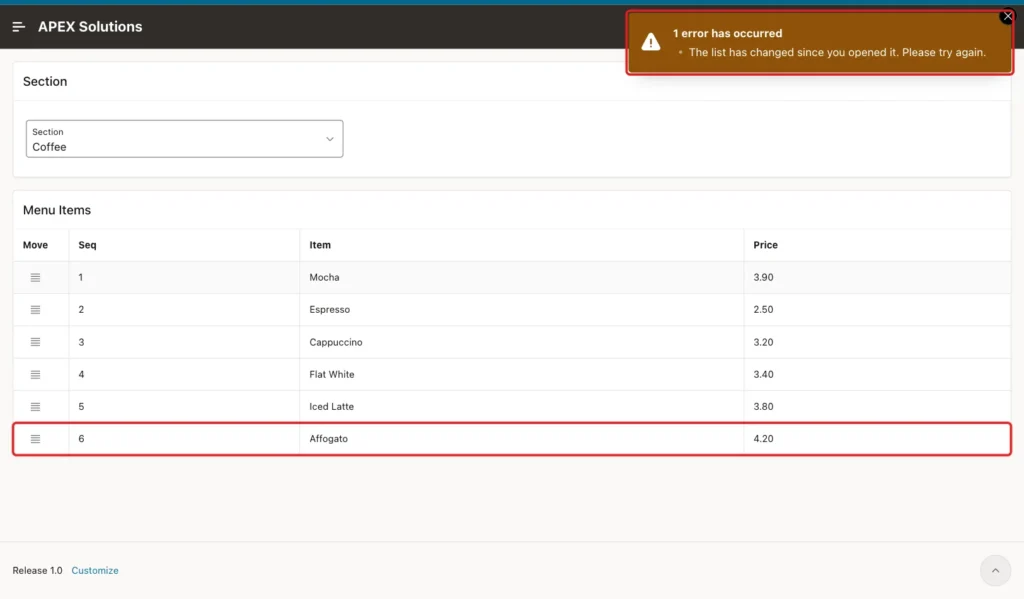Select the Affogato item cell
Screen dimensions: 1024x599
click(x=521, y=439)
